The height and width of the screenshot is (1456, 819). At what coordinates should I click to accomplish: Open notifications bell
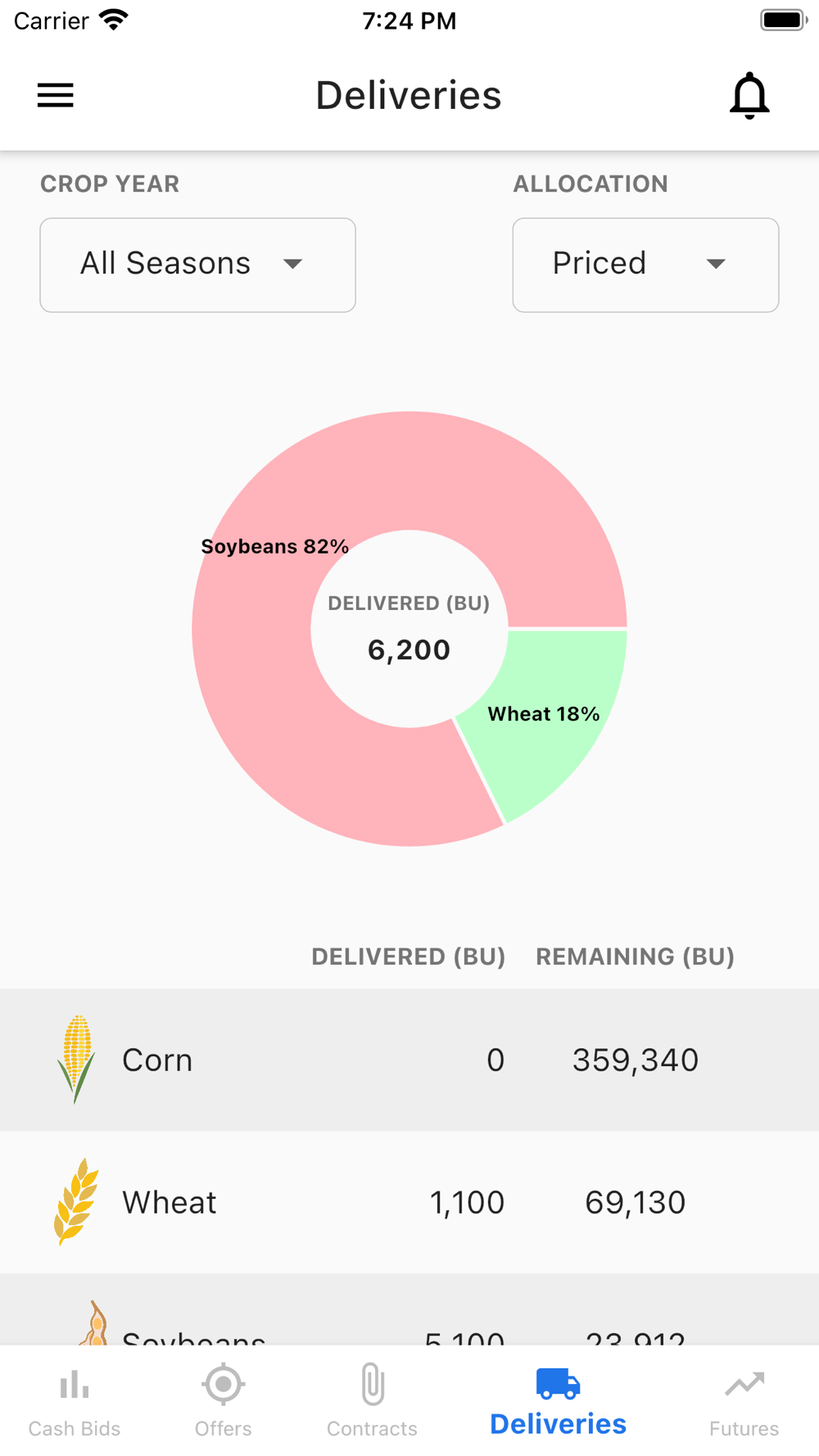tap(749, 96)
